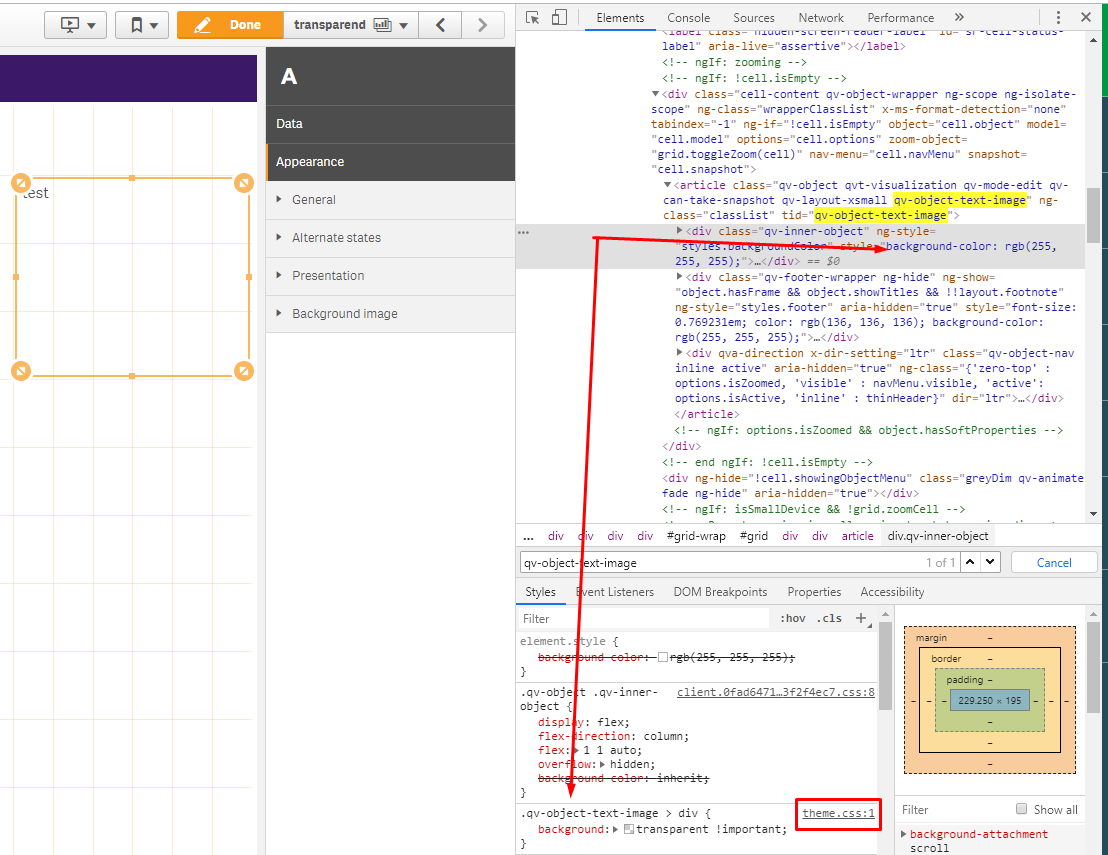Switch to the Console tab
Viewport: 1108px width, 855px height.
coord(688,18)
